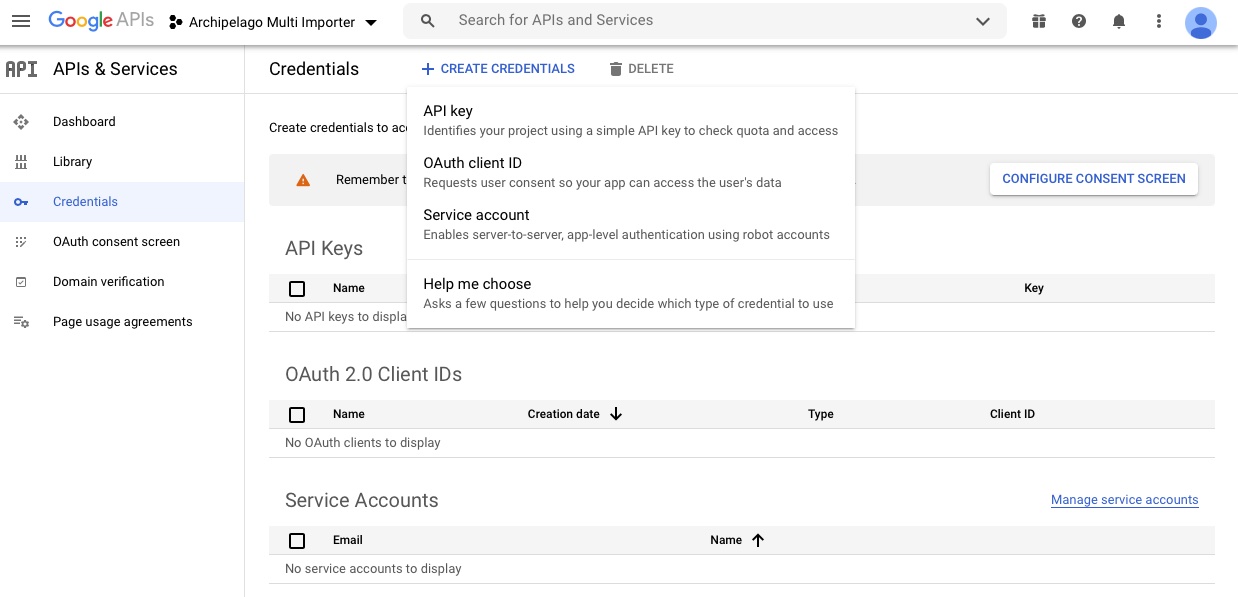Open the three-dot more options menu

pyautogui.click(x=1159, y=21)
